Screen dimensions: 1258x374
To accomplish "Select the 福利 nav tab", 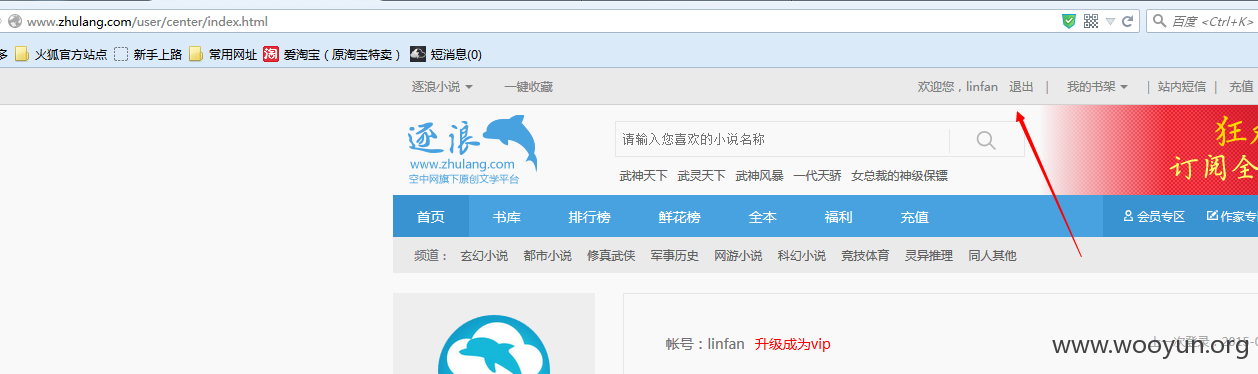I will pyautogui.click(x=838, y=217).
